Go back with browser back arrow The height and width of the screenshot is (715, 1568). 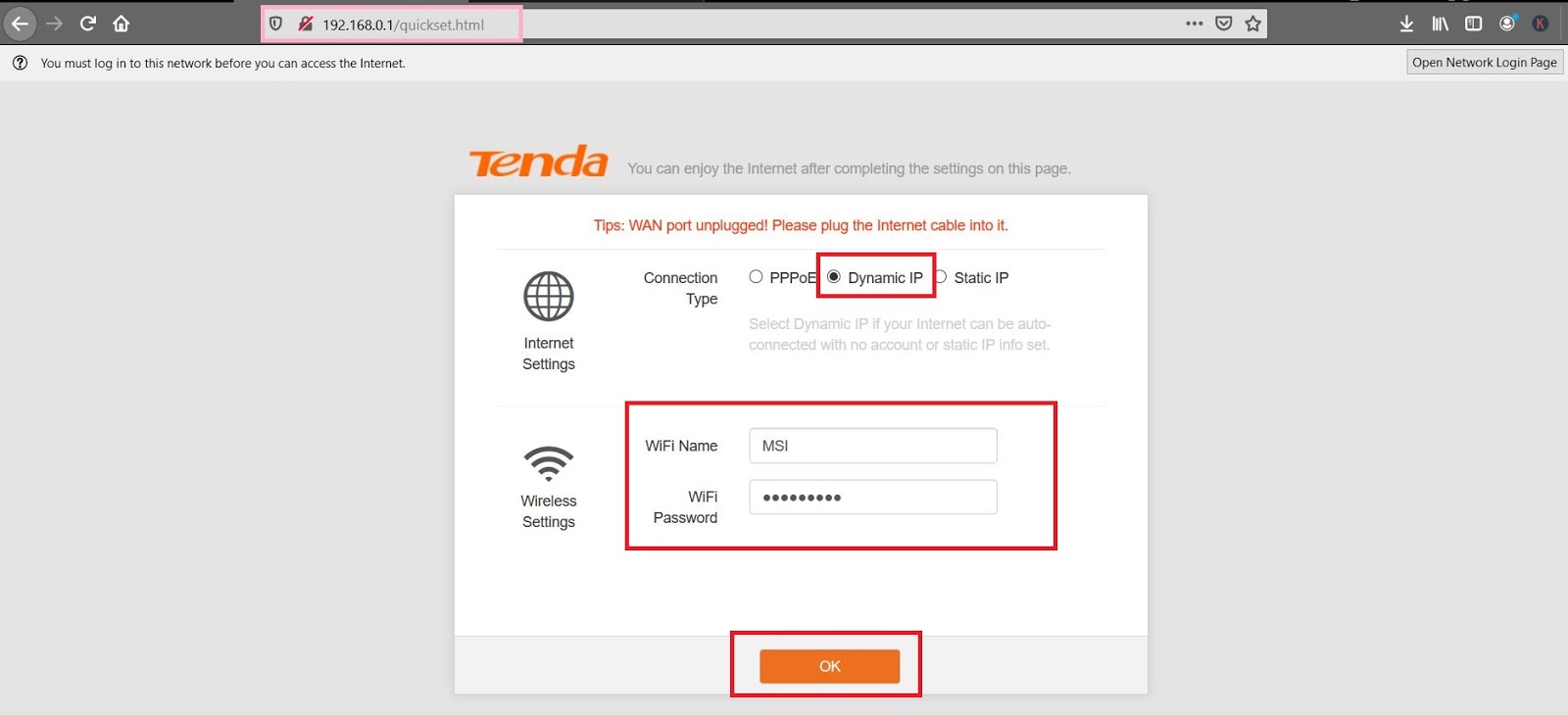tap(20, 24)
